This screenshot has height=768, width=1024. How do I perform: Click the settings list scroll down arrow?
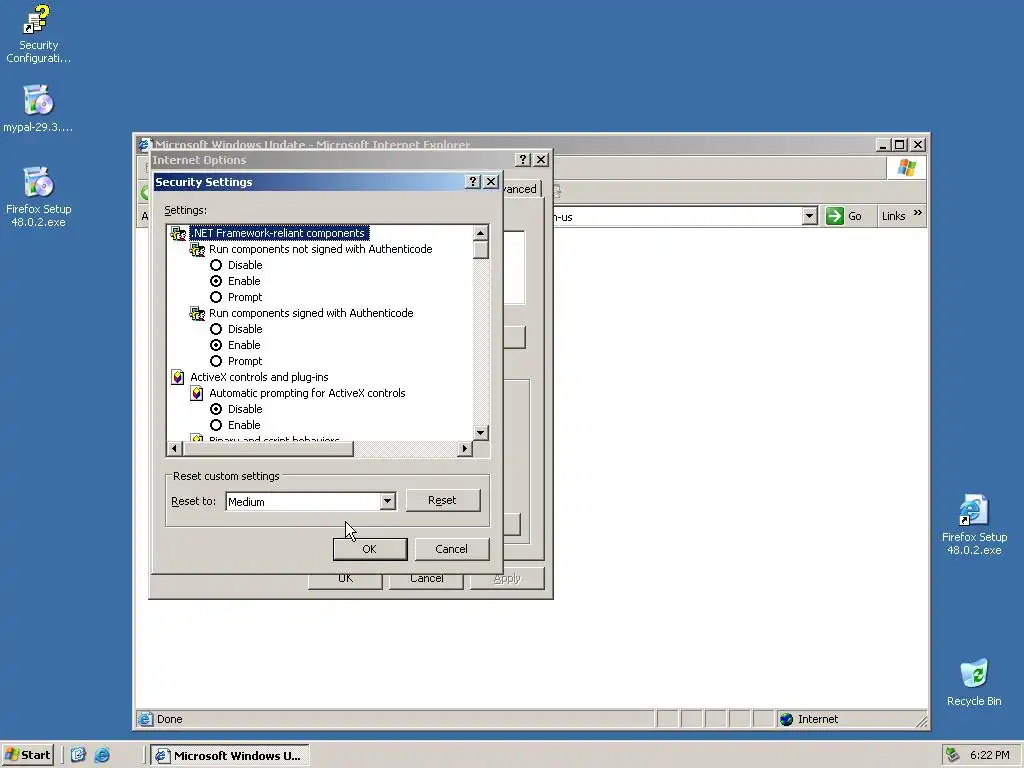tap(481, 432)
